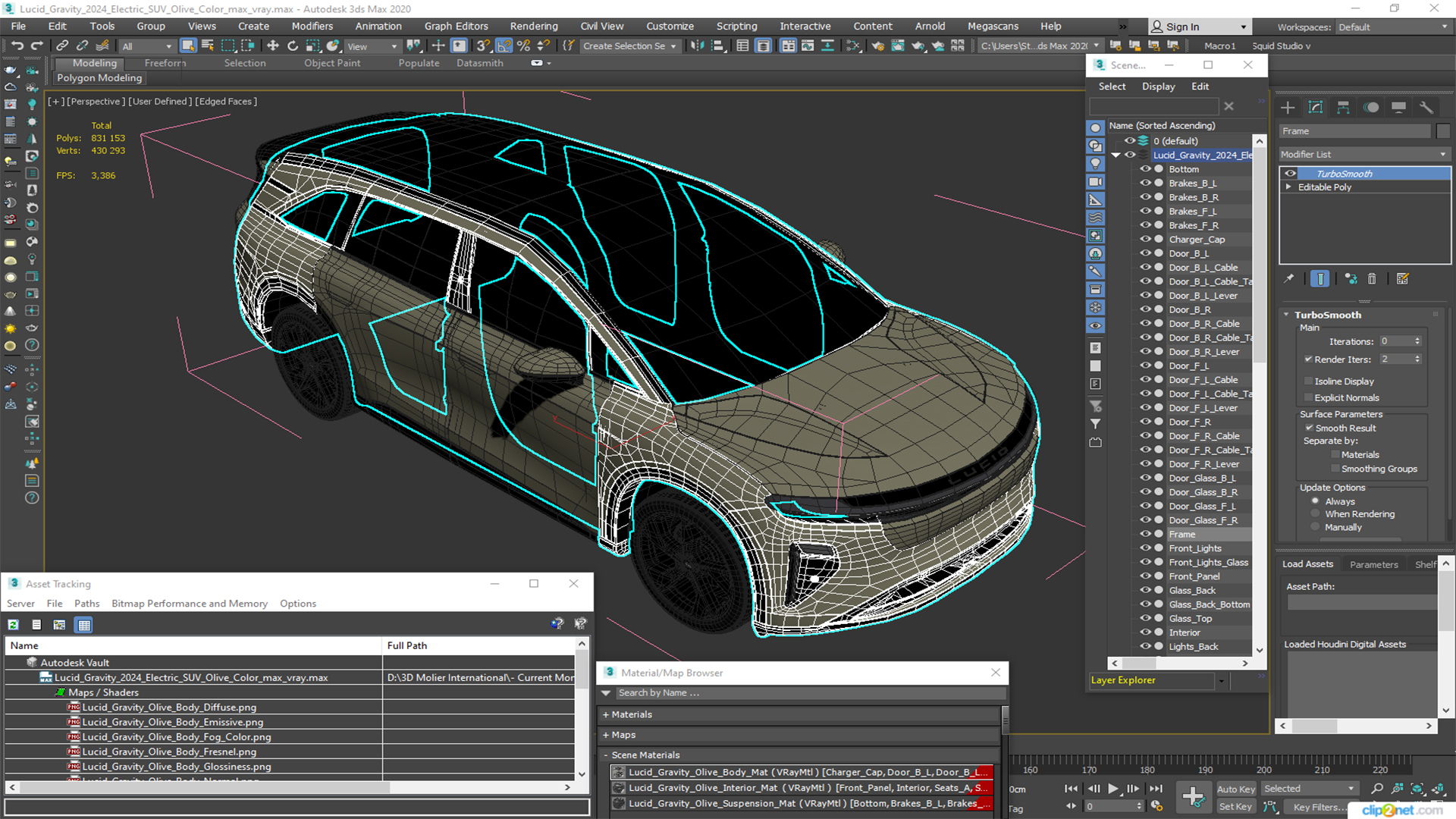Hide the Front_Panel object via eye
This screenshot has height=819, width=1456.
point(1146,576)
